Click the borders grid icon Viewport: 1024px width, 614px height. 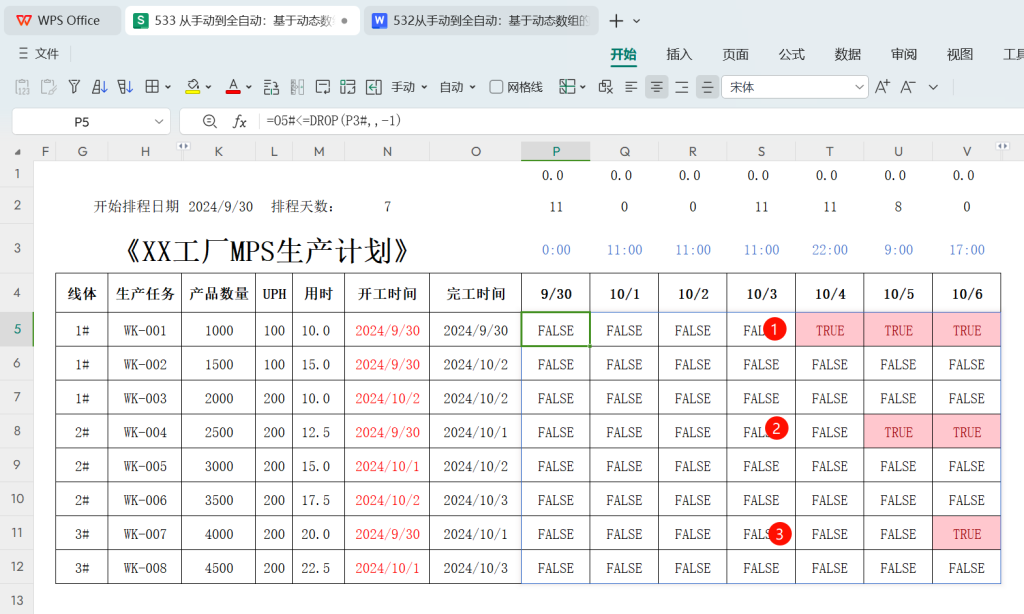[x=152, y=86]
